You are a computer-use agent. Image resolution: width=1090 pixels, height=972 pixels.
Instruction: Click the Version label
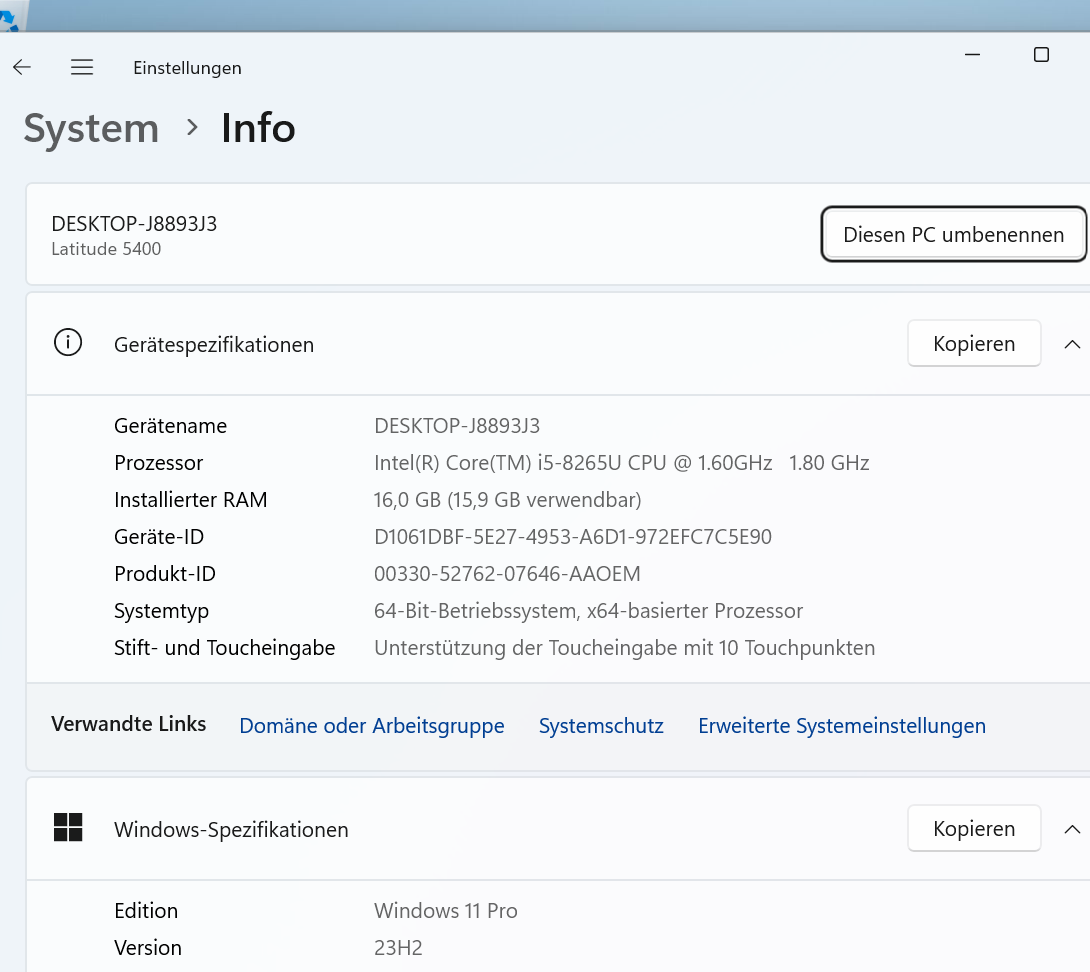click(x=148, y=948)
